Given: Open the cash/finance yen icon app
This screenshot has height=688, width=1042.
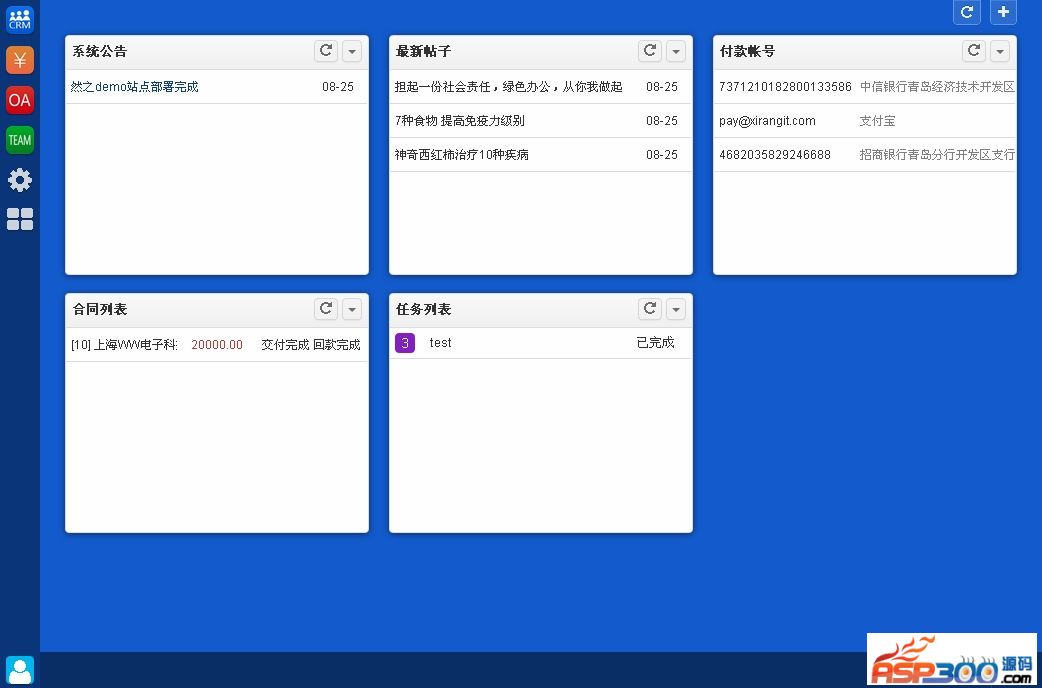Looking at the screenshot, I should [20, 60].
